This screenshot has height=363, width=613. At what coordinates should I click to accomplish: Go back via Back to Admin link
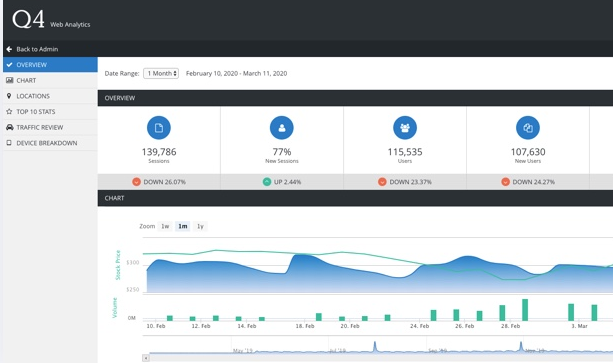coord(37,49)
